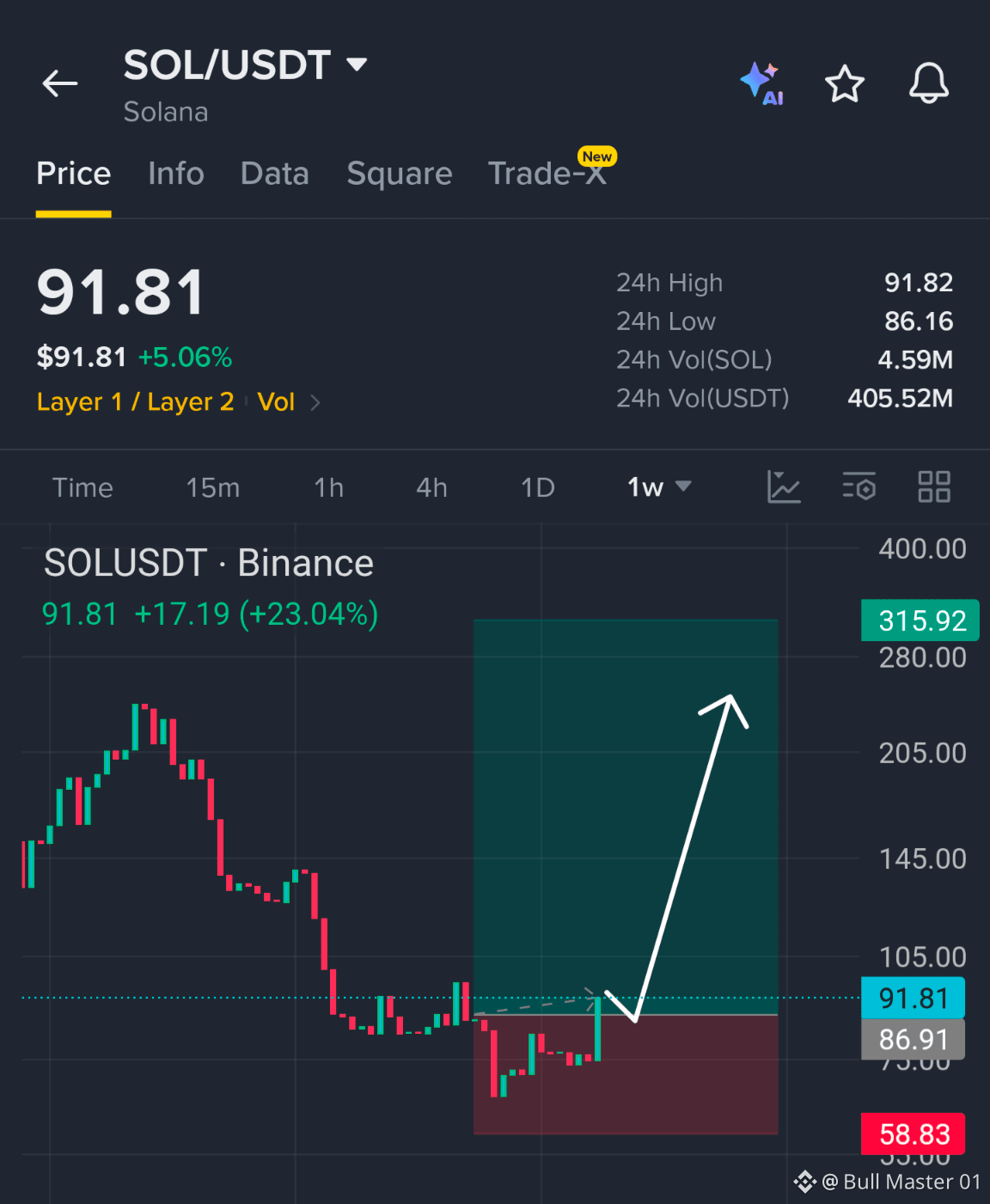Screen dimensions: 990x1204
Task: Open the chart indicators line-graph icon
Action: click(784, 487)
